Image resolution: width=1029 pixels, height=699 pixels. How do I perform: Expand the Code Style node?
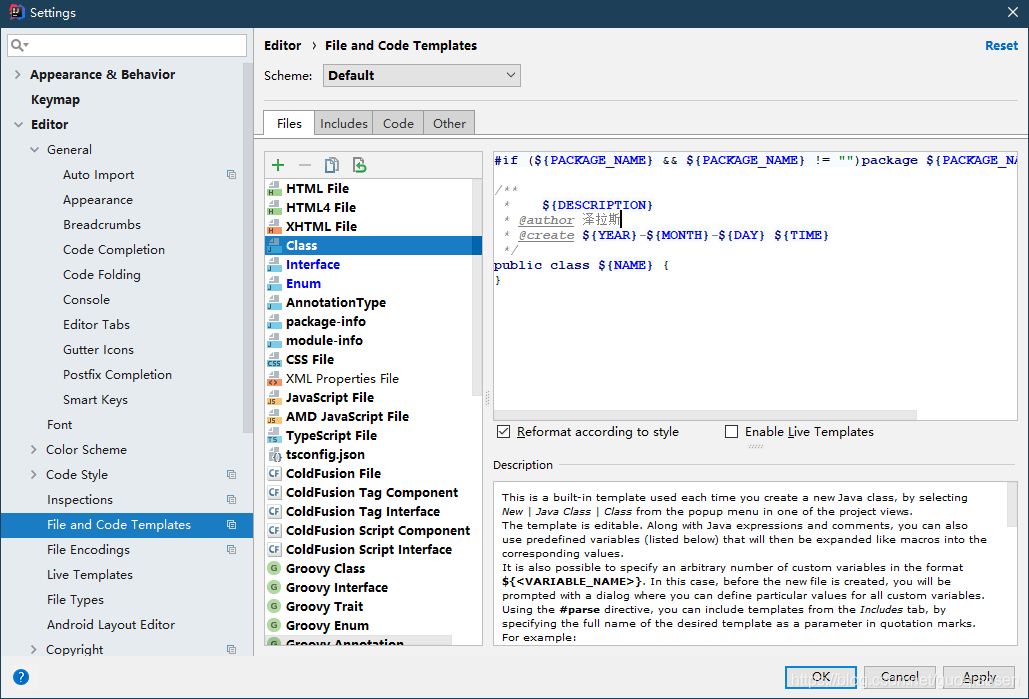[x=33, y=475]
